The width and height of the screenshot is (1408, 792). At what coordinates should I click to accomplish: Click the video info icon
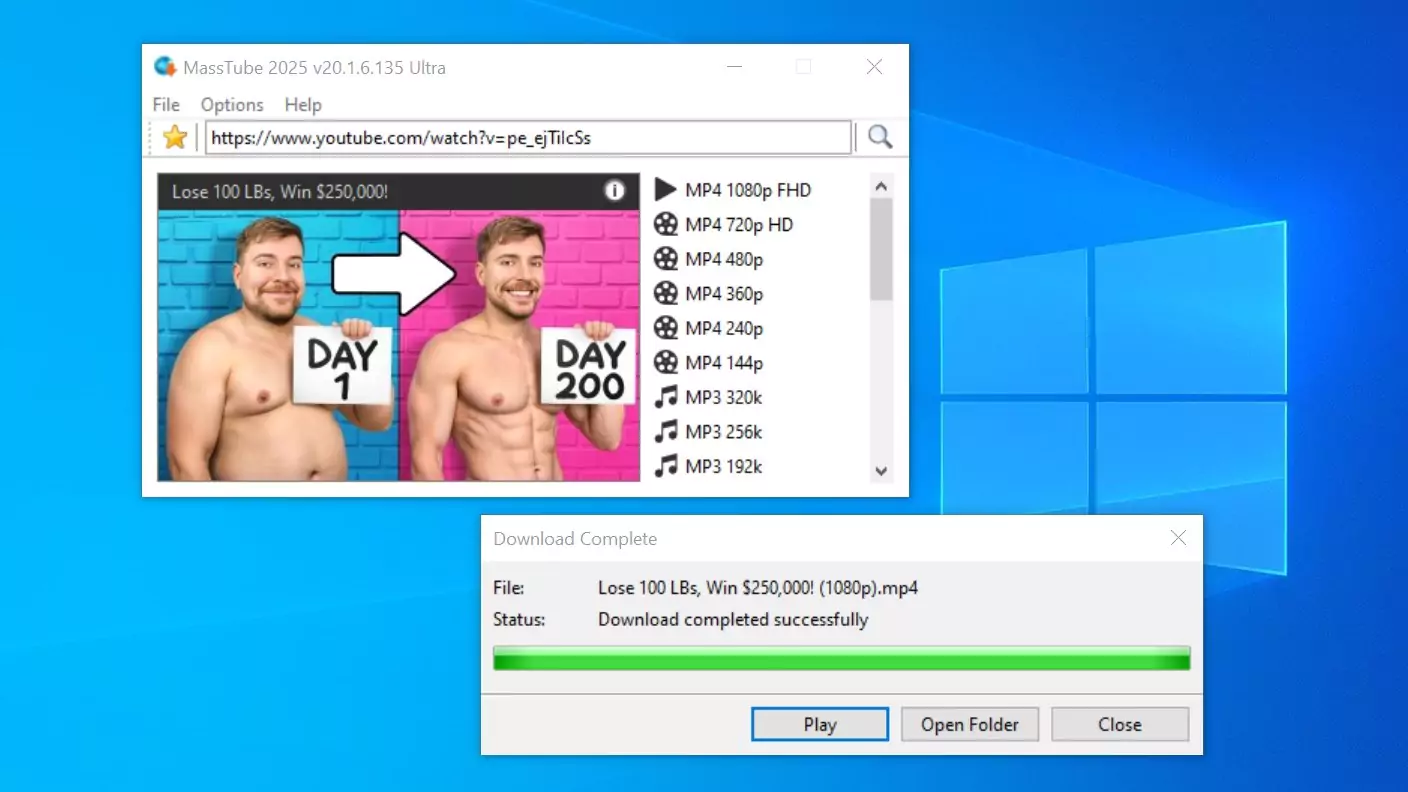615,191
